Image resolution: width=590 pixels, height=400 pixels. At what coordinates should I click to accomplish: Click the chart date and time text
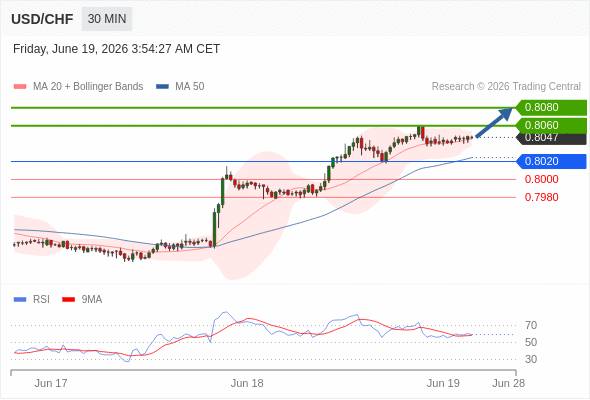point(116,49)
